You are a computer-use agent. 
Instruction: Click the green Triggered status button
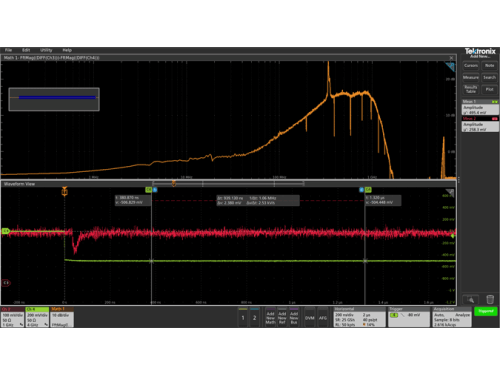click(x=486, y=311)
